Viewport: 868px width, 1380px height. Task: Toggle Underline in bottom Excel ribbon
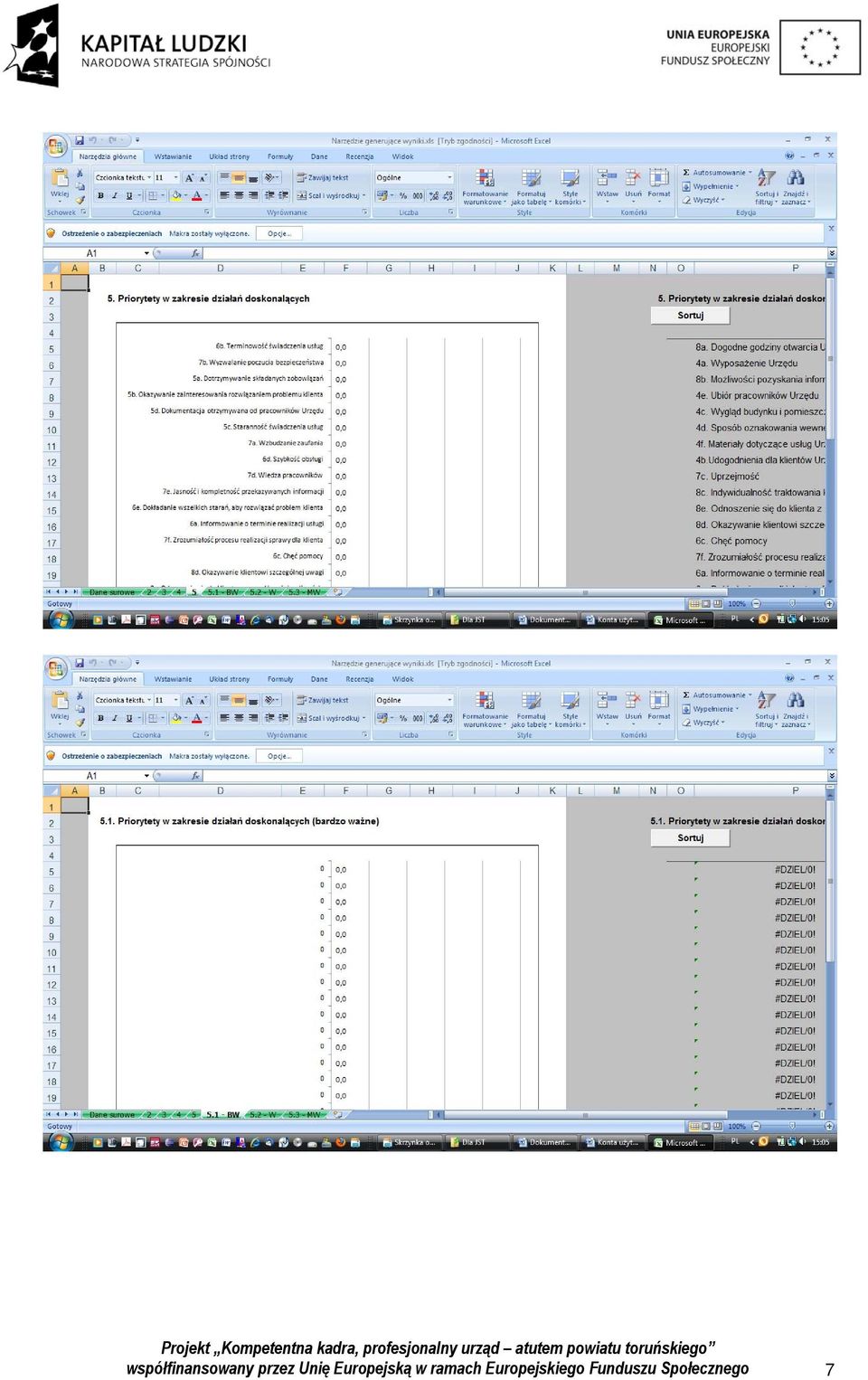point(128,718)
